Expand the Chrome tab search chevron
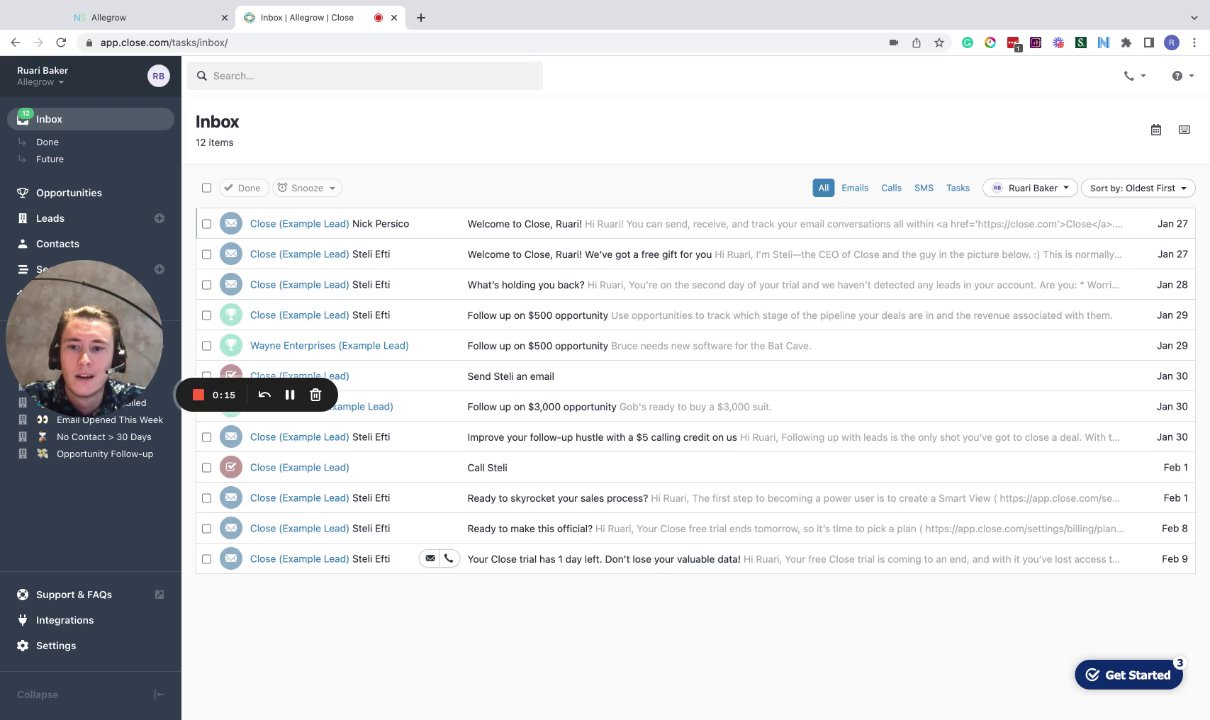 (1194, 17)
